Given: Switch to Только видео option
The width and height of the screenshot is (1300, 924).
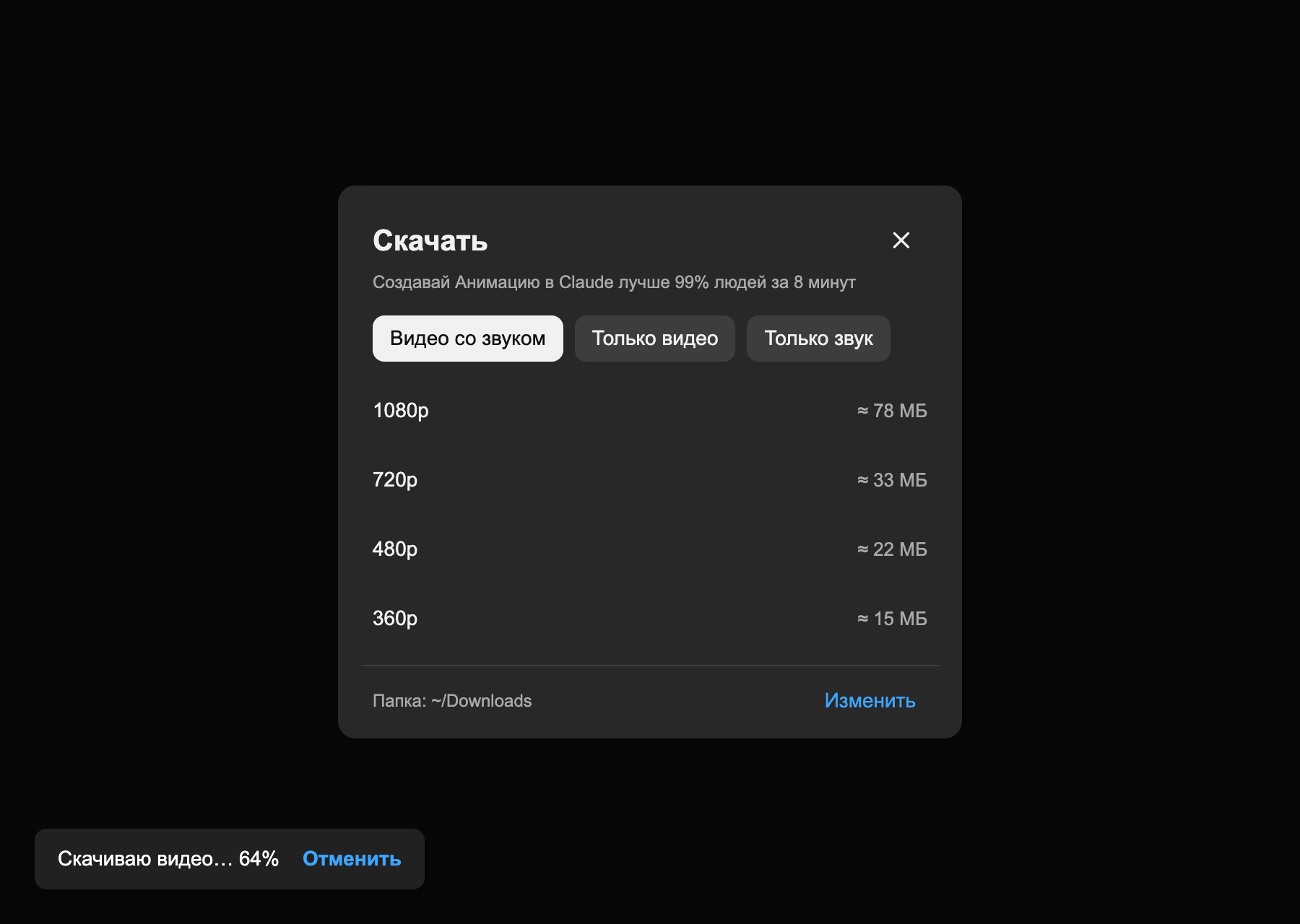Looking at the screenshot, I should click(655, 339).
